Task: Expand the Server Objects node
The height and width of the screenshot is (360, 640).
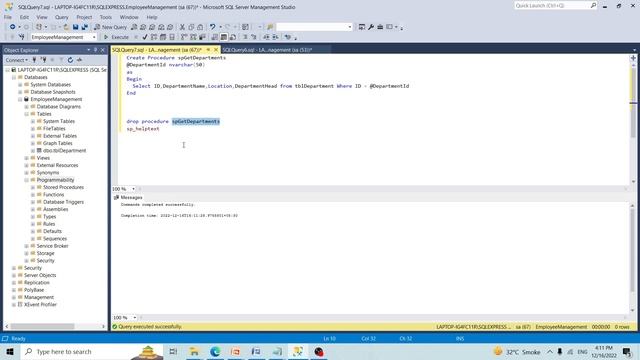Action: 14,276
